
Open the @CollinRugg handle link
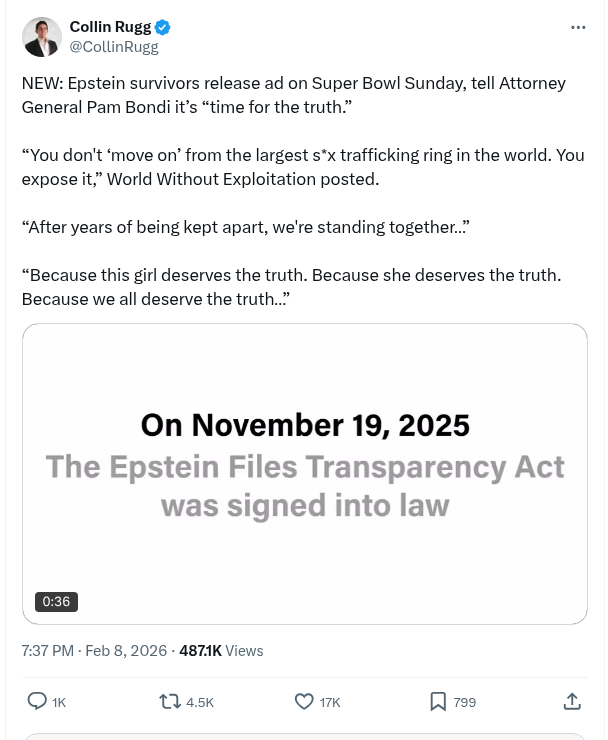114,46
